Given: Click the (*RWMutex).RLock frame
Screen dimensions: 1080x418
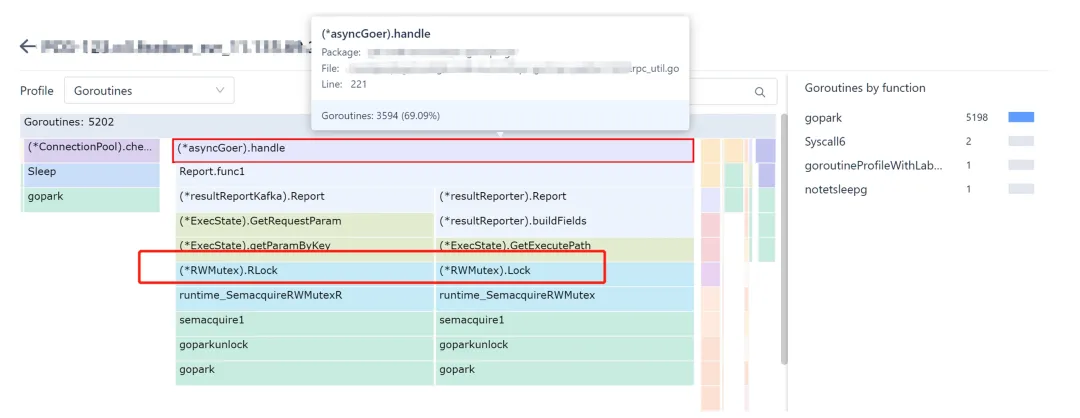Looking at the screenshot, I should point(304,271).
